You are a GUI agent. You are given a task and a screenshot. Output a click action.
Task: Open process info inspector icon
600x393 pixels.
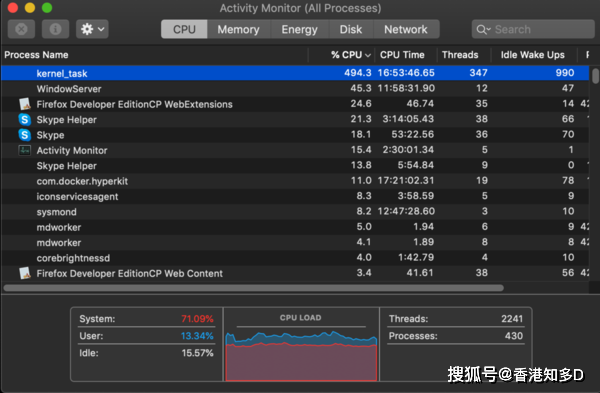[x=55, y=29]
